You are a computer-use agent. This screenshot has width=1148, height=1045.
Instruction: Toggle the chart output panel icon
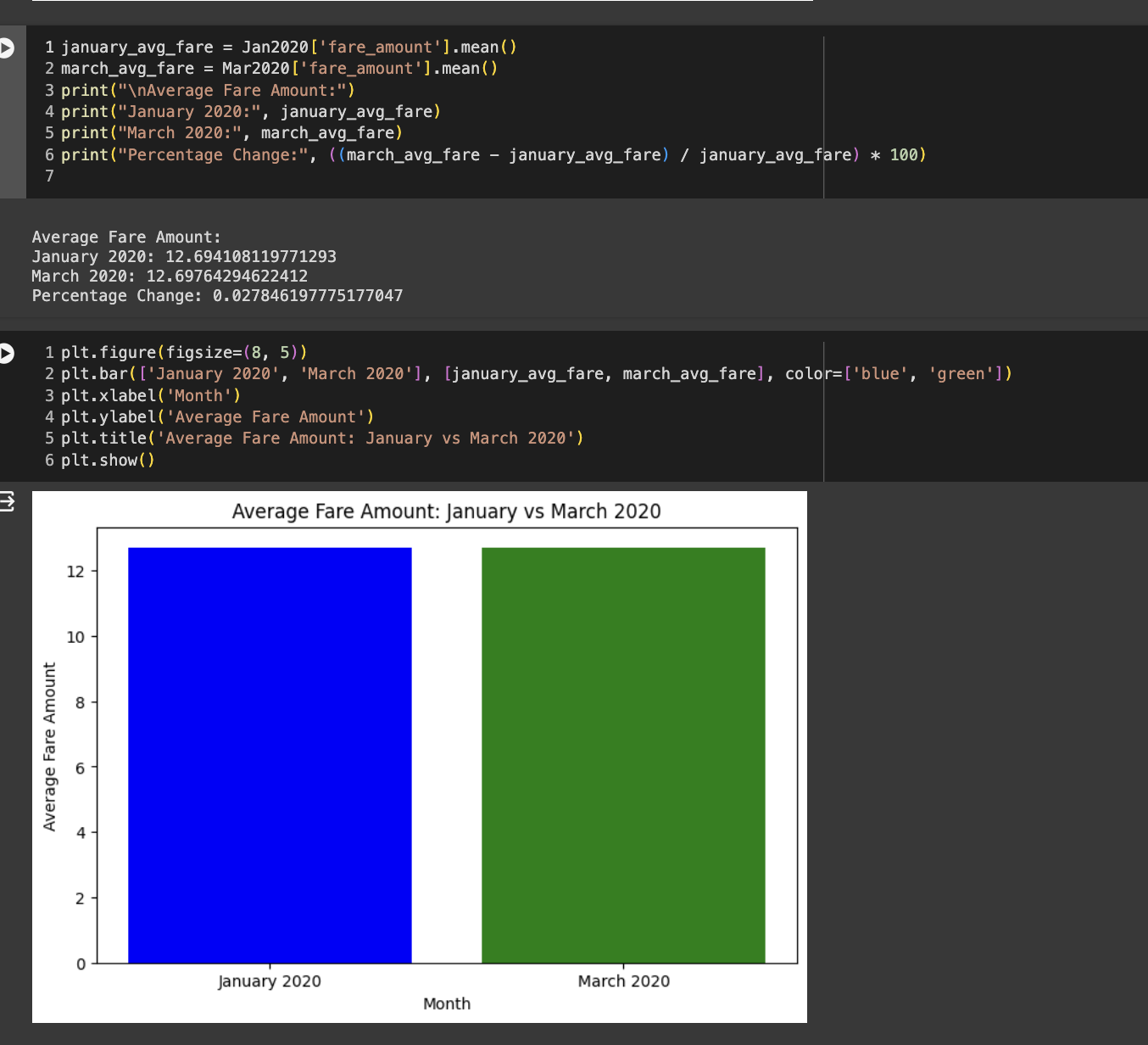tap(7, 501)
